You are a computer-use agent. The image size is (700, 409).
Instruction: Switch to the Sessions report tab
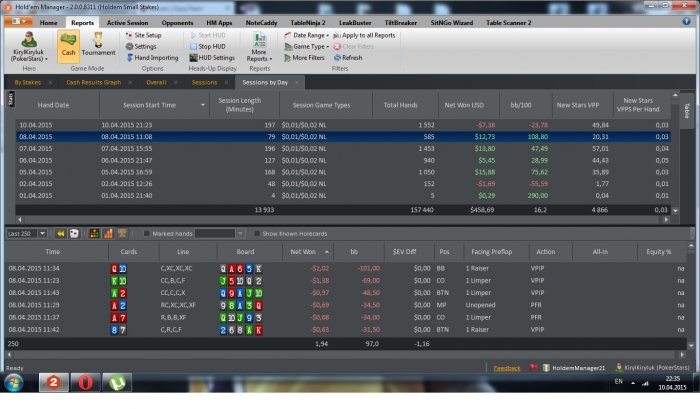204,82
